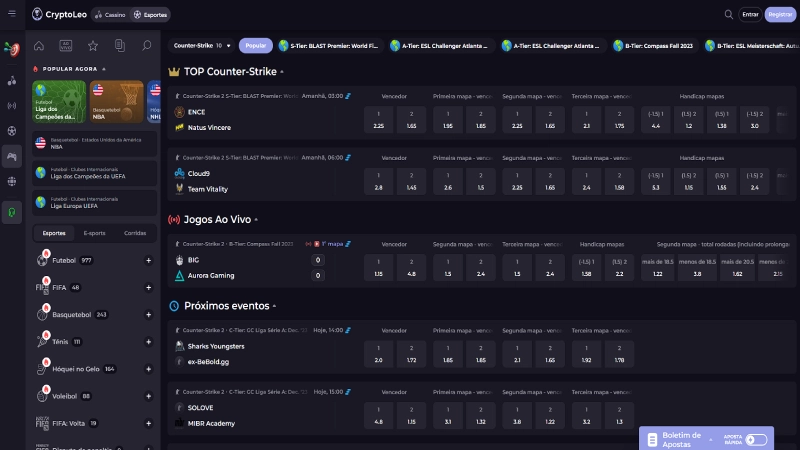Open the NBA basketball thumbnail card

(x=116, y=101)
